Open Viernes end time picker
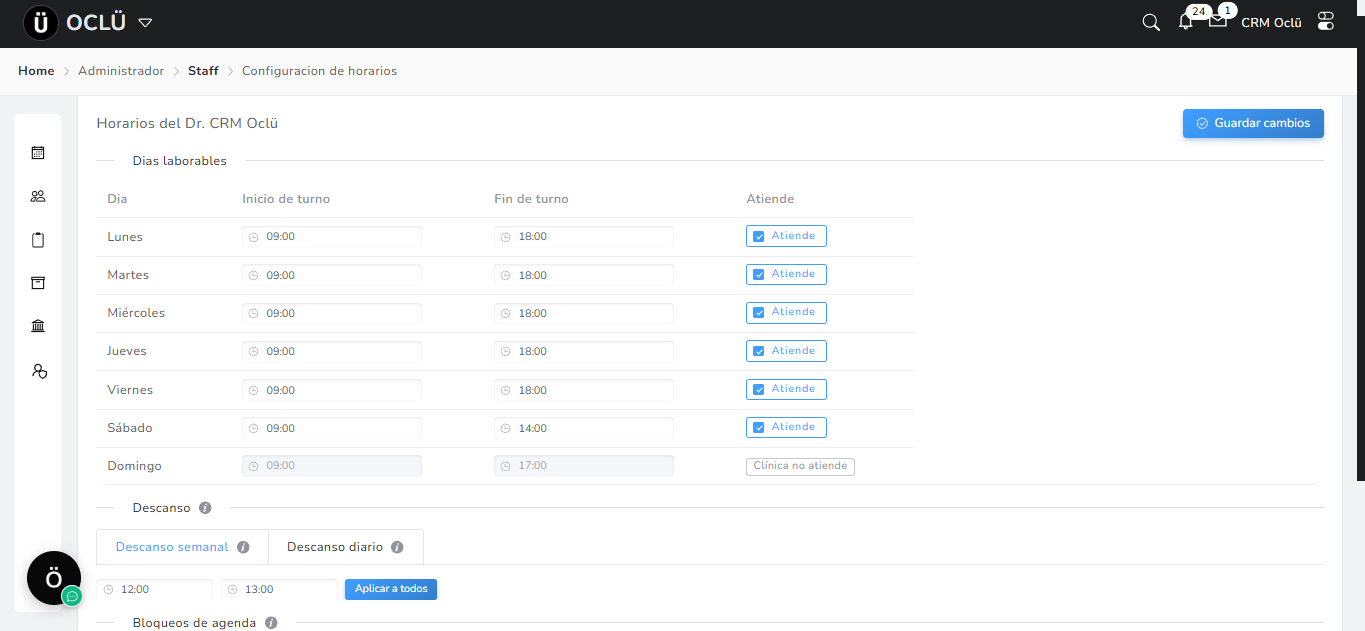 tap(584, 390)
